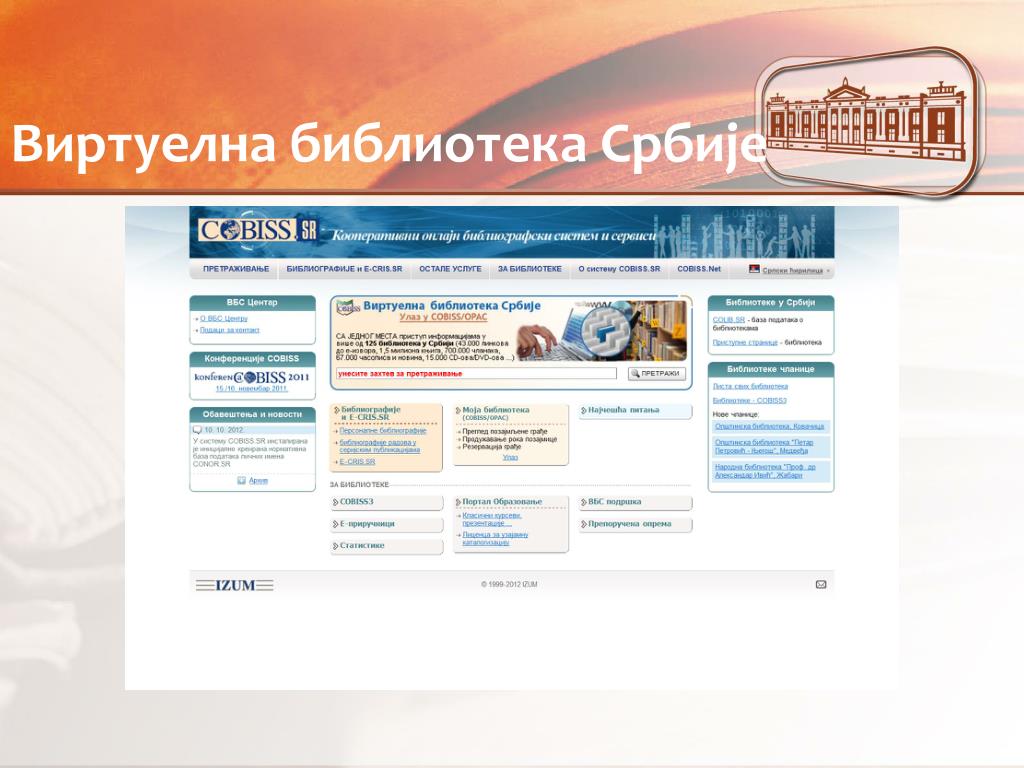Open Општинска библиотека, Ковачица link
Image resolution: width=1024 pixels, height=768 pixels.
pos(769,426)
